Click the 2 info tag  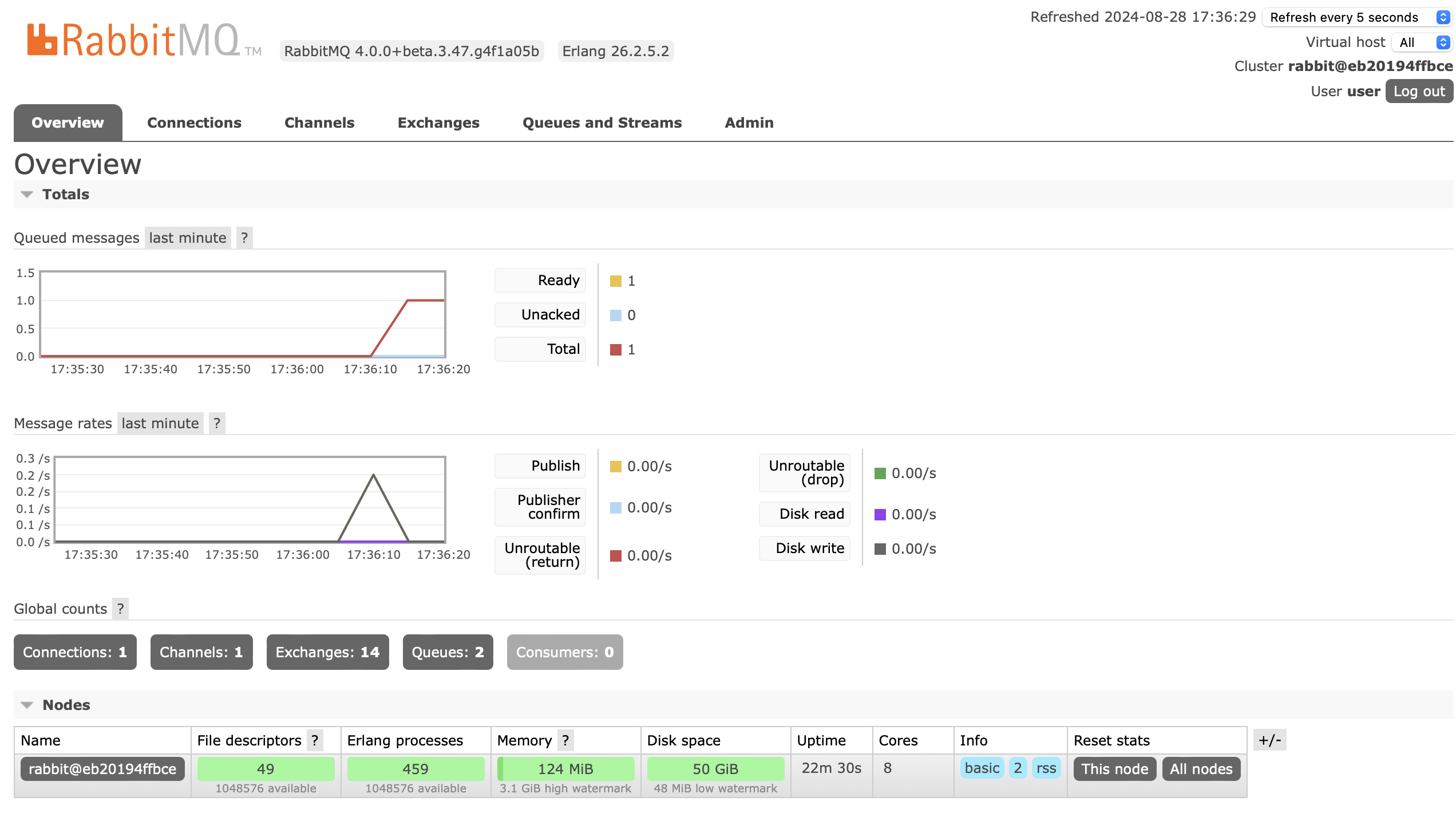click(x=1018, y=768)
